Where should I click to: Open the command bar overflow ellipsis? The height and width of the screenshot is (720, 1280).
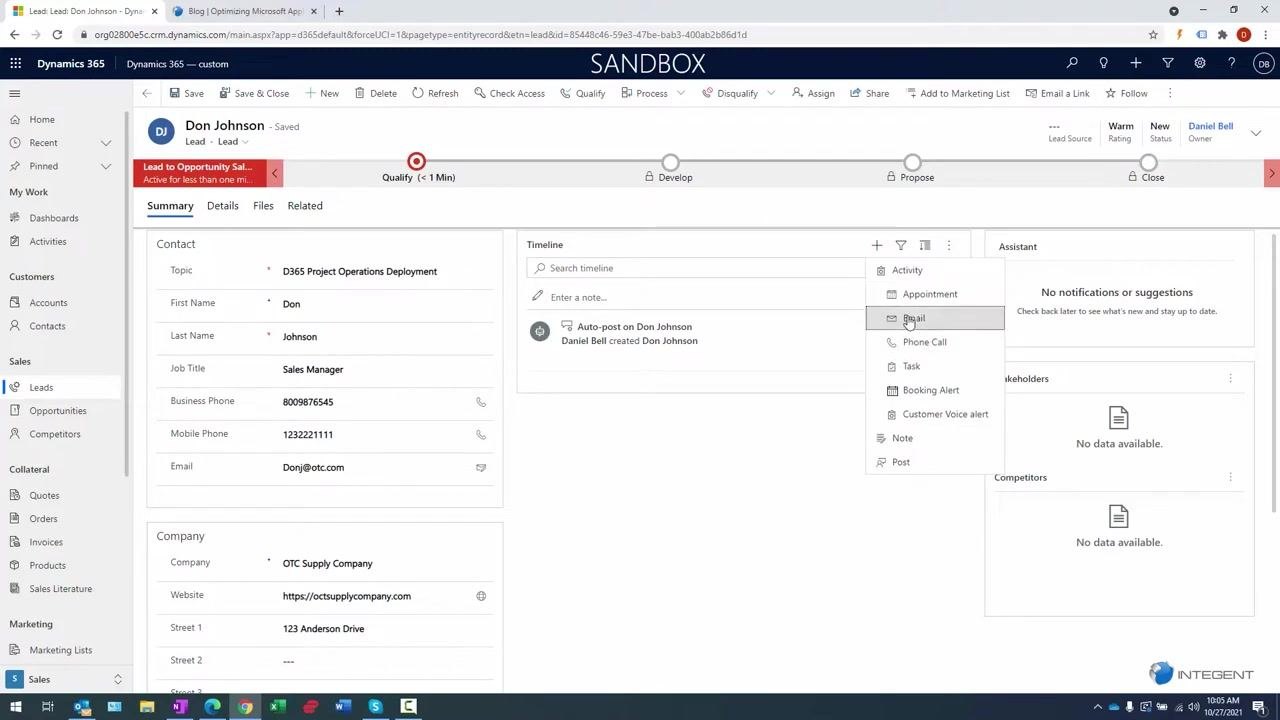point(1170,93)
